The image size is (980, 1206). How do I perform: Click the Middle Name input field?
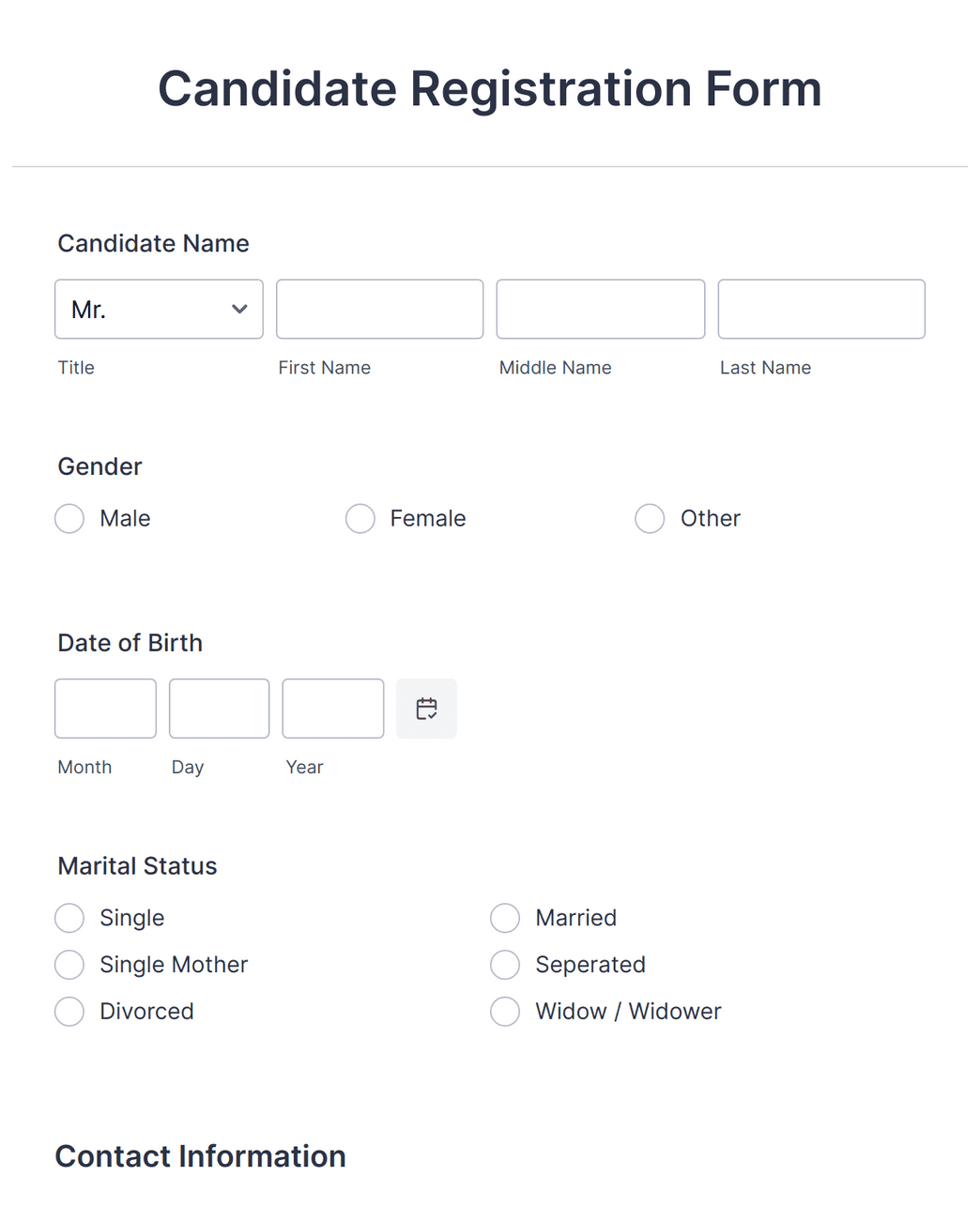point(600,309)
